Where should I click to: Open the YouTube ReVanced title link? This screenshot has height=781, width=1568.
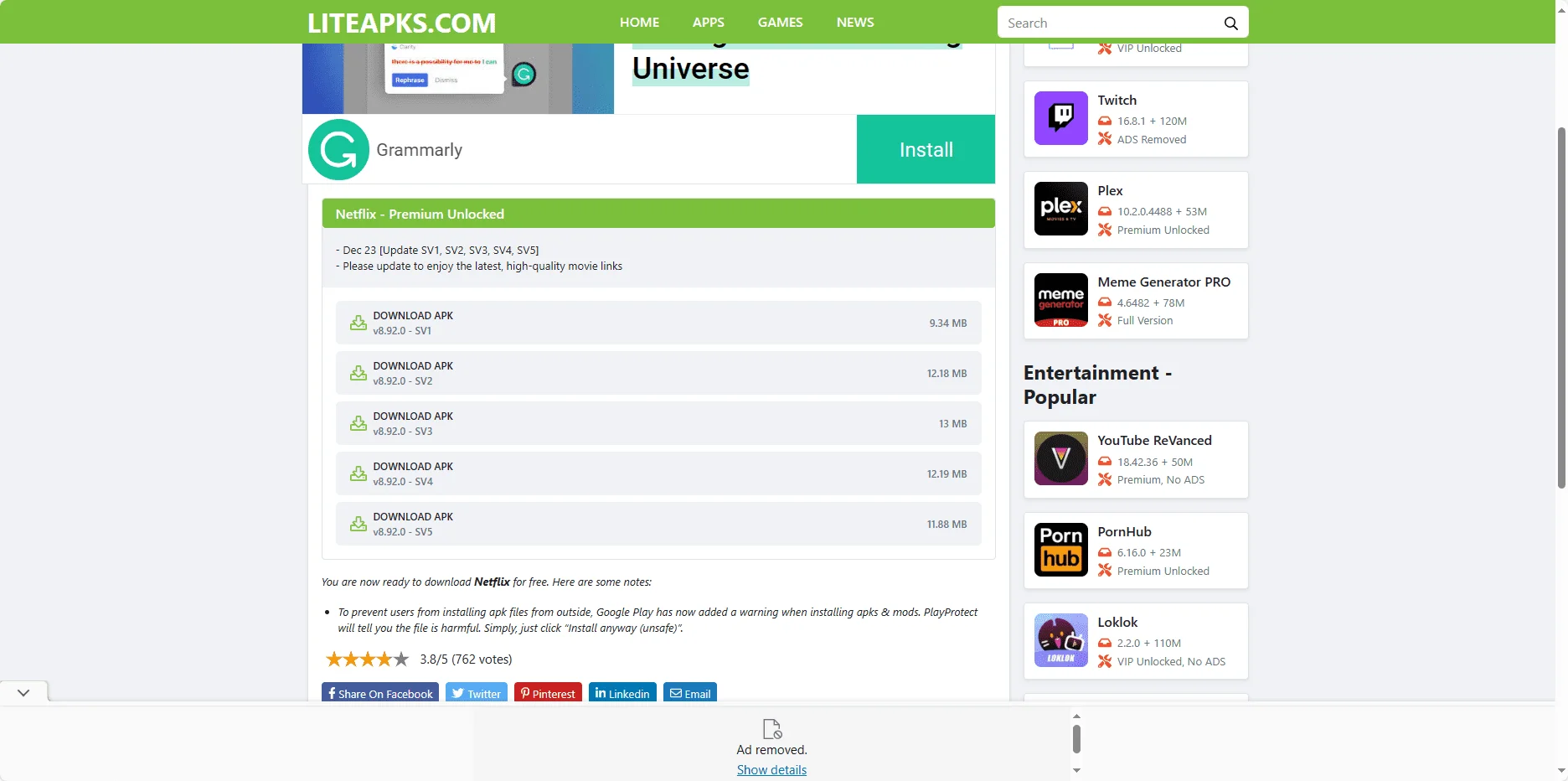click(1154, 440)
